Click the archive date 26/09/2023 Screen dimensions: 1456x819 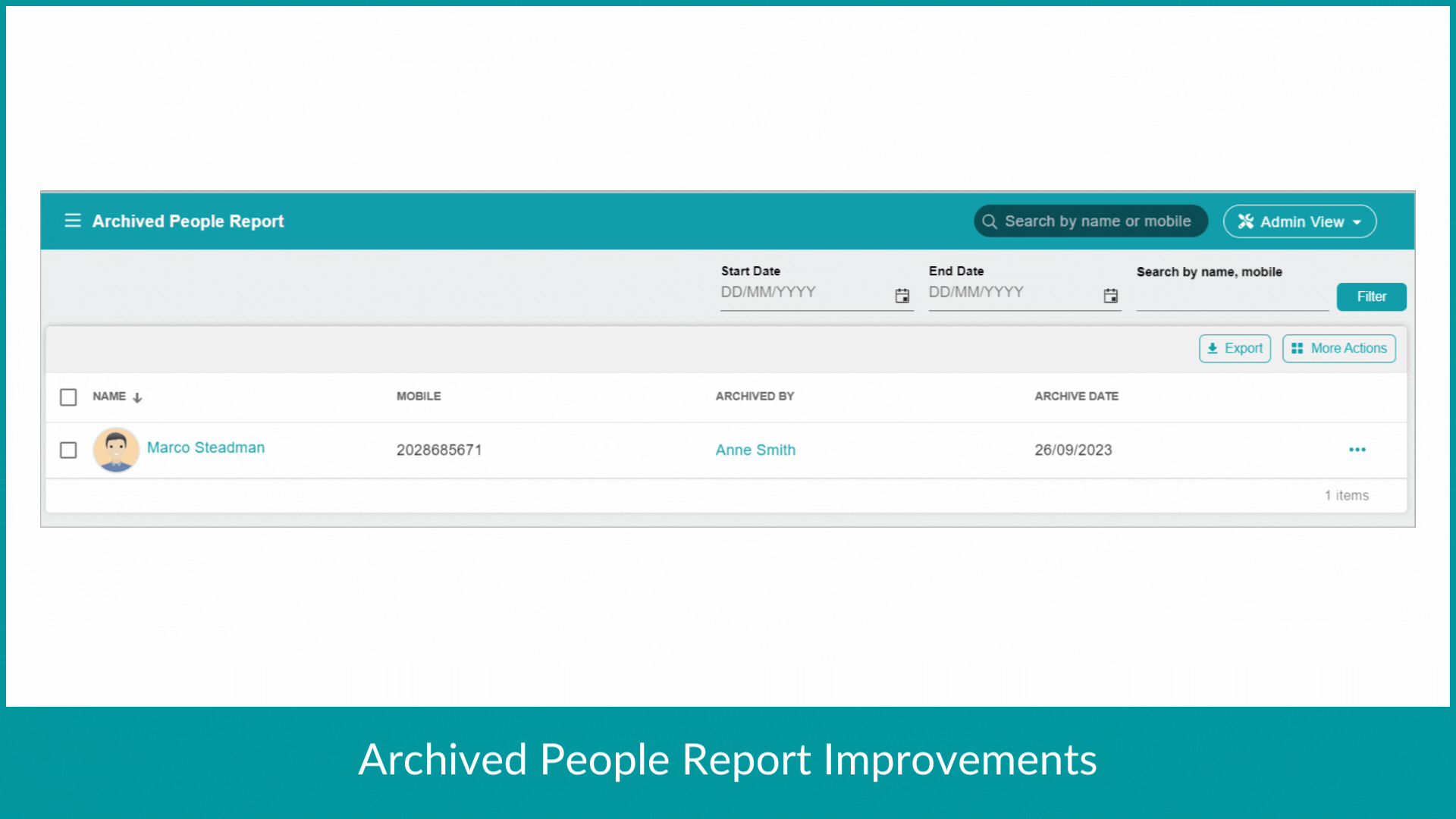pos(1073,450)
